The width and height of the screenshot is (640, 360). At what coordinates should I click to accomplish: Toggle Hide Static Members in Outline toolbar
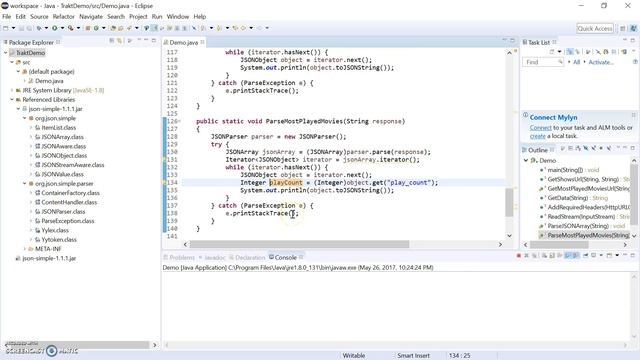click(593, 149)
